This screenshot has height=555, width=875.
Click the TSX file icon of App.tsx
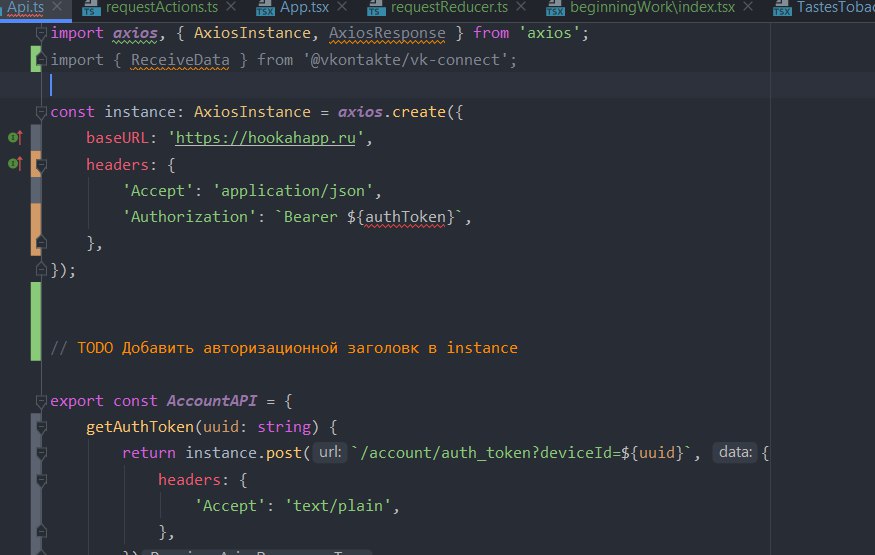pos(265,8)
